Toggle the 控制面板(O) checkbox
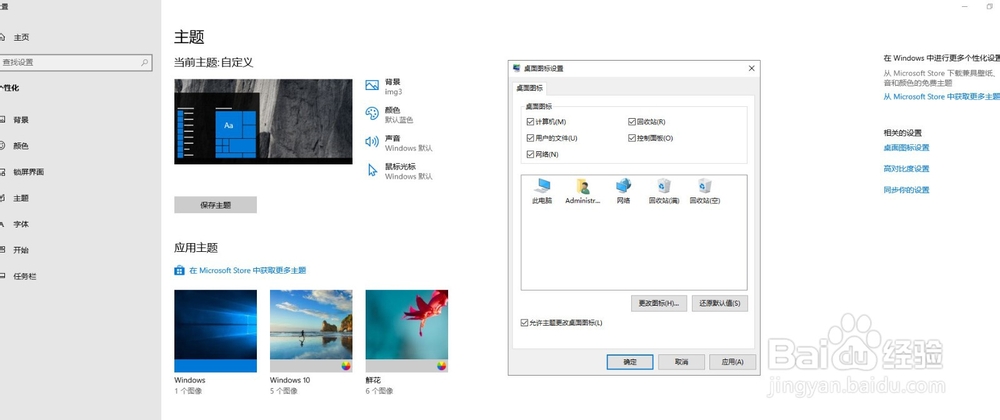Viewport: 1000px width, 420px height. pos(631,138)
